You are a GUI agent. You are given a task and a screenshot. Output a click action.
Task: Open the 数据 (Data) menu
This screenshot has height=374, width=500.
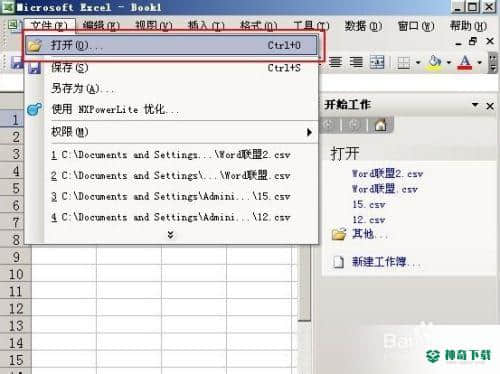click(x=363, y=26)
